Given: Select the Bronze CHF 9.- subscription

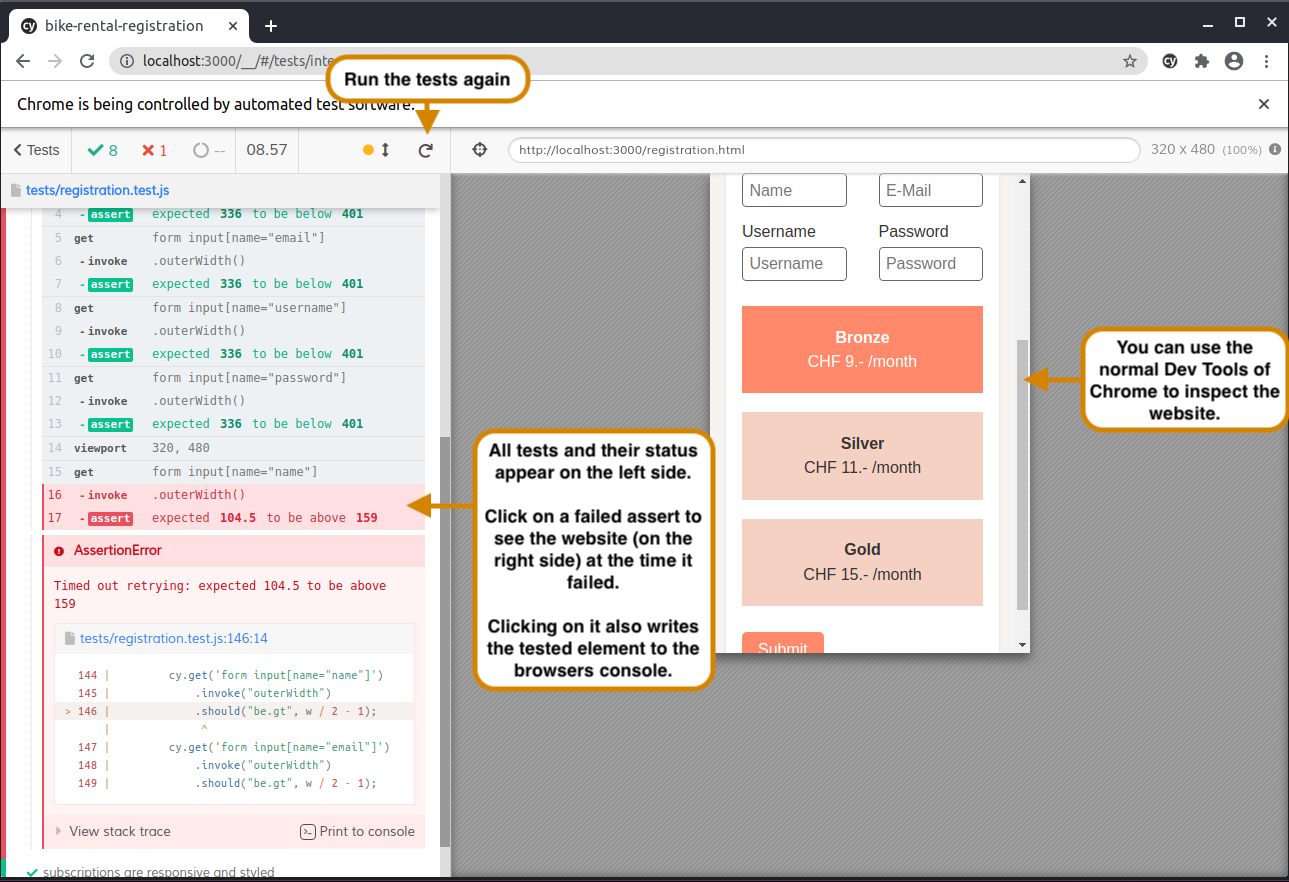Looking at the screenshot, I should coord(862,349).
